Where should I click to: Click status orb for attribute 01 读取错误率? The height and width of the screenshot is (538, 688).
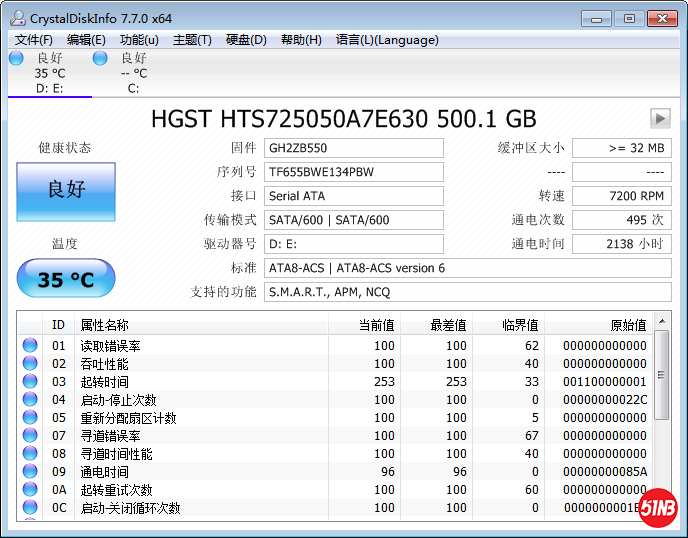[x=30, y=346]
